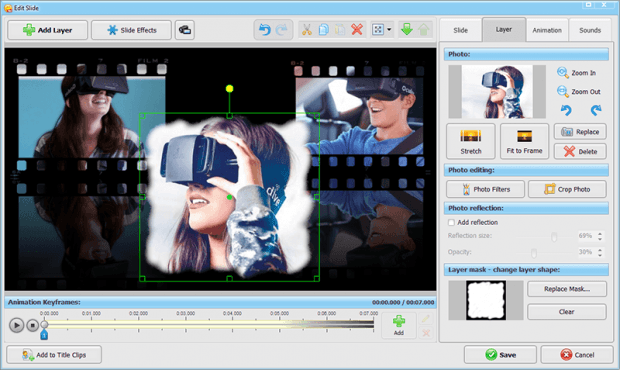The width and height of the screenshot is (620, 370).
Task: Add a new keyframe
Action: coord(399,325)
